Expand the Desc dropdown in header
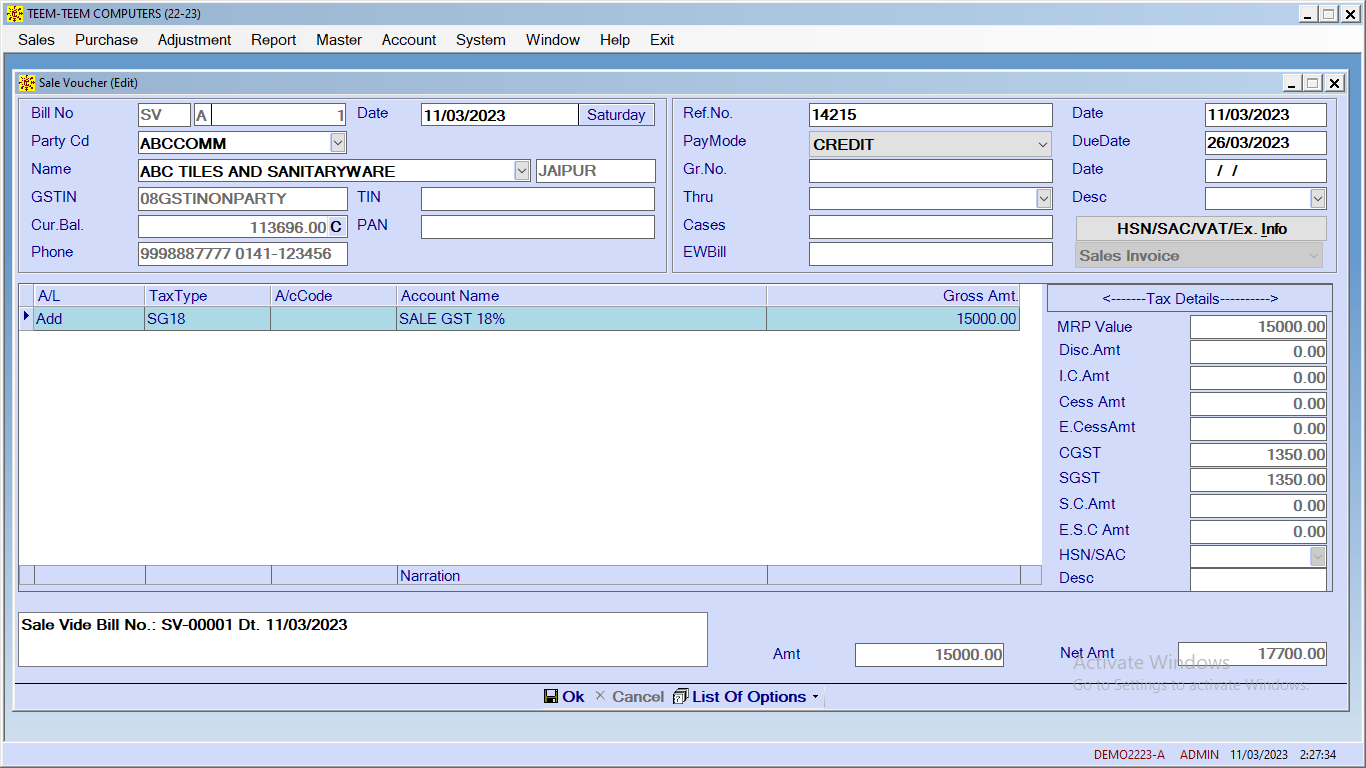This screenshot has width=1366, height=768. [x=1318, y=199]
